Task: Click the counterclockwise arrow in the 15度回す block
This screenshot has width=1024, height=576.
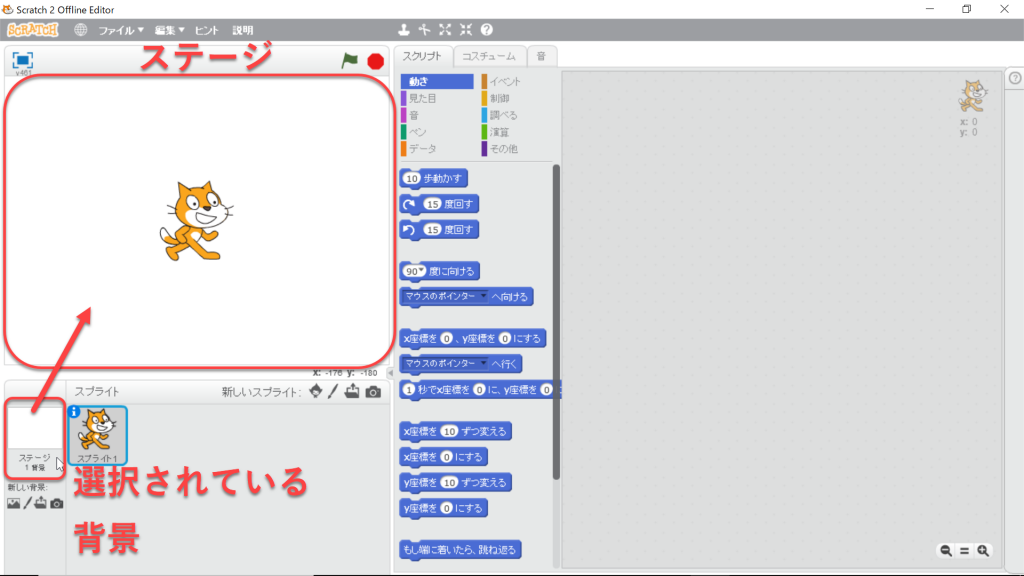Action: [x=409, y=230]
